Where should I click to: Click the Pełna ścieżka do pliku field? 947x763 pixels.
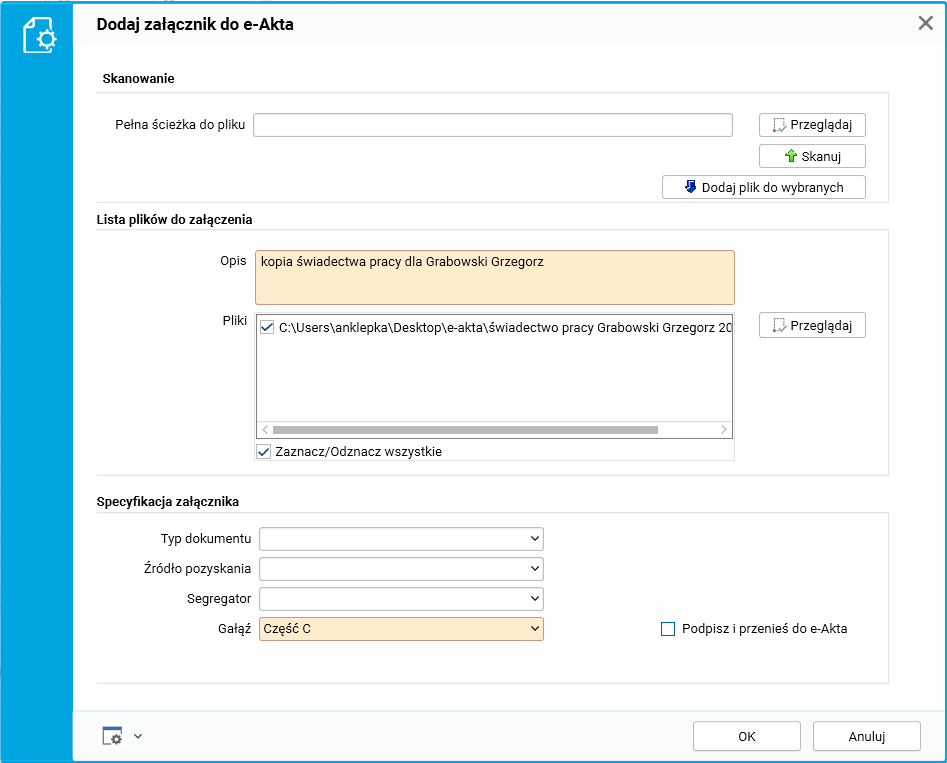click(492, 125)
